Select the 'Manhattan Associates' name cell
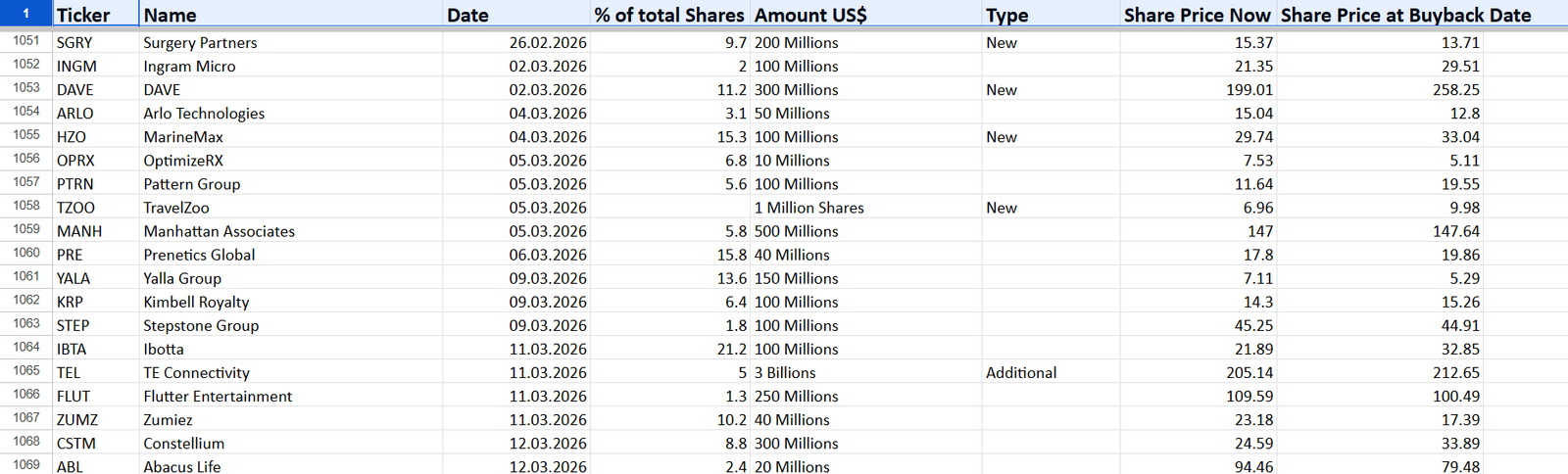The image size is (1568, 474). pos(291,230)
